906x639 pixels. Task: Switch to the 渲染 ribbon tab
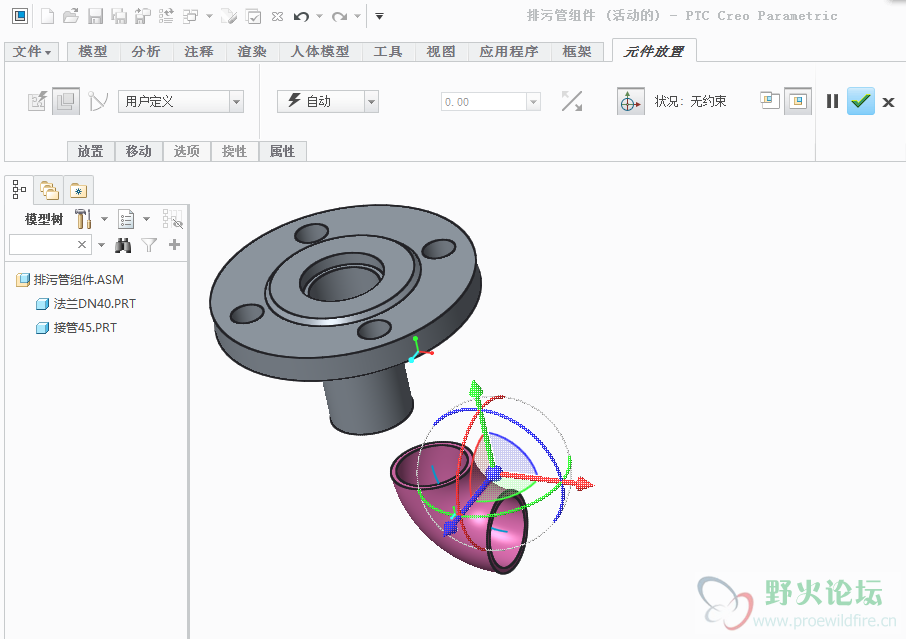coord(252,51)
